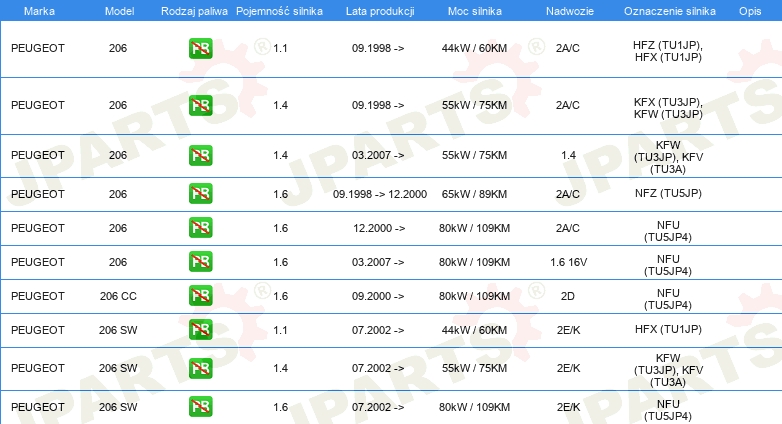Screen dimensions: 782x424
Task: Select the HFX (TU1JP) cell in the 206 SW row
Action: [668, 329]
